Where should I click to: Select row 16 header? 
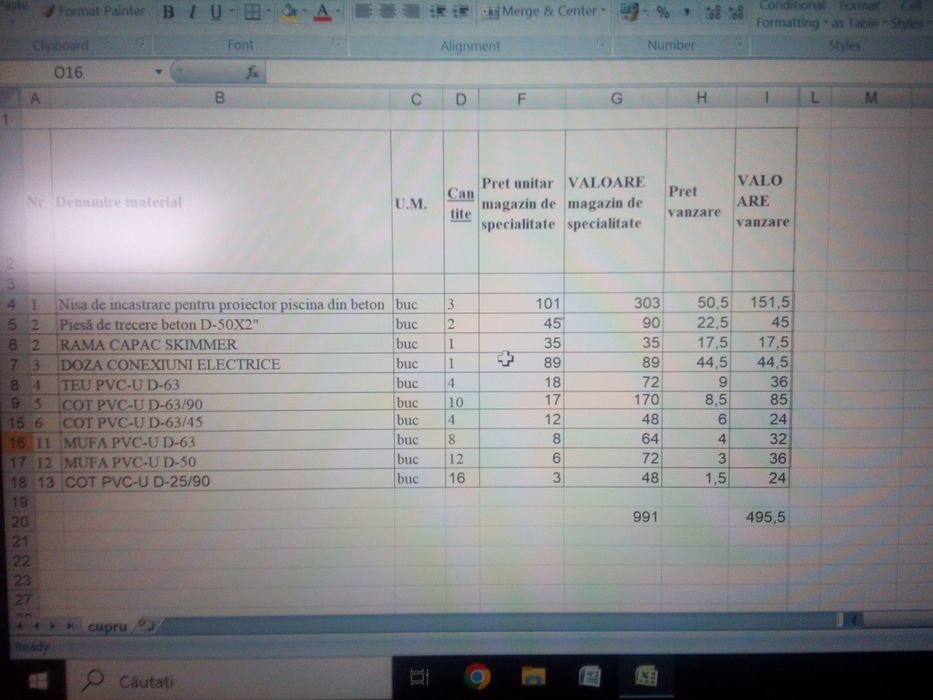(16, 442)
